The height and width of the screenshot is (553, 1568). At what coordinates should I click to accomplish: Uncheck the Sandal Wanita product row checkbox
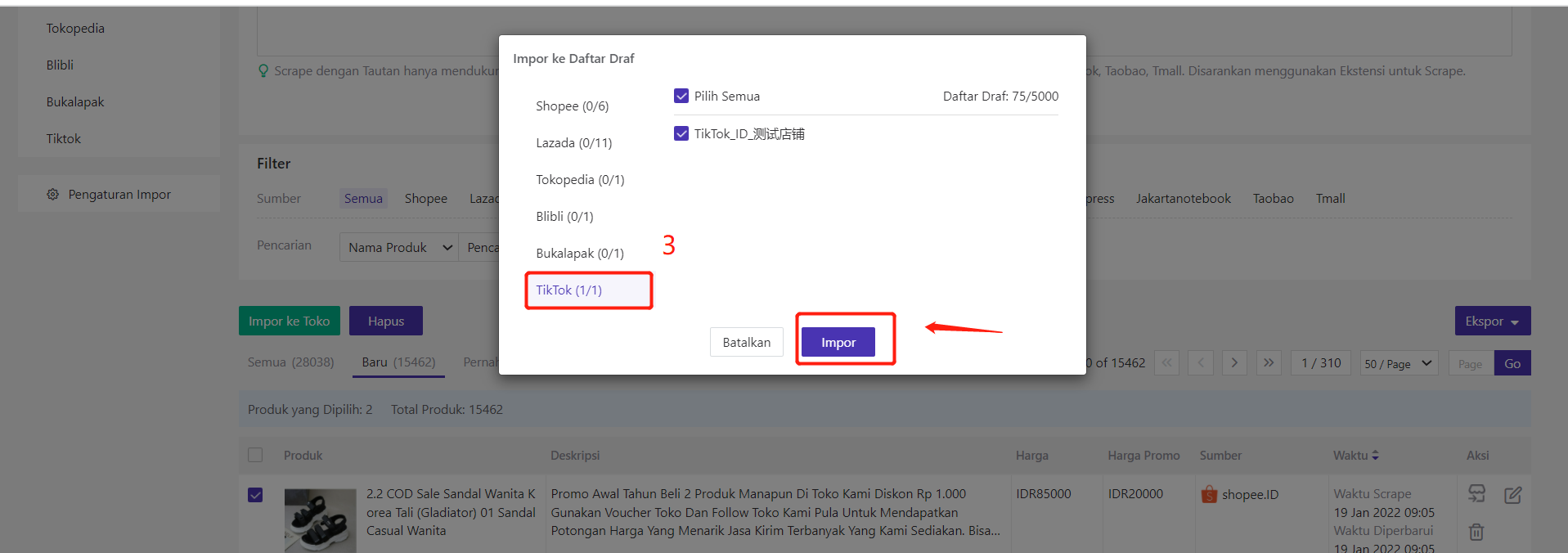(x=255, y=495)
